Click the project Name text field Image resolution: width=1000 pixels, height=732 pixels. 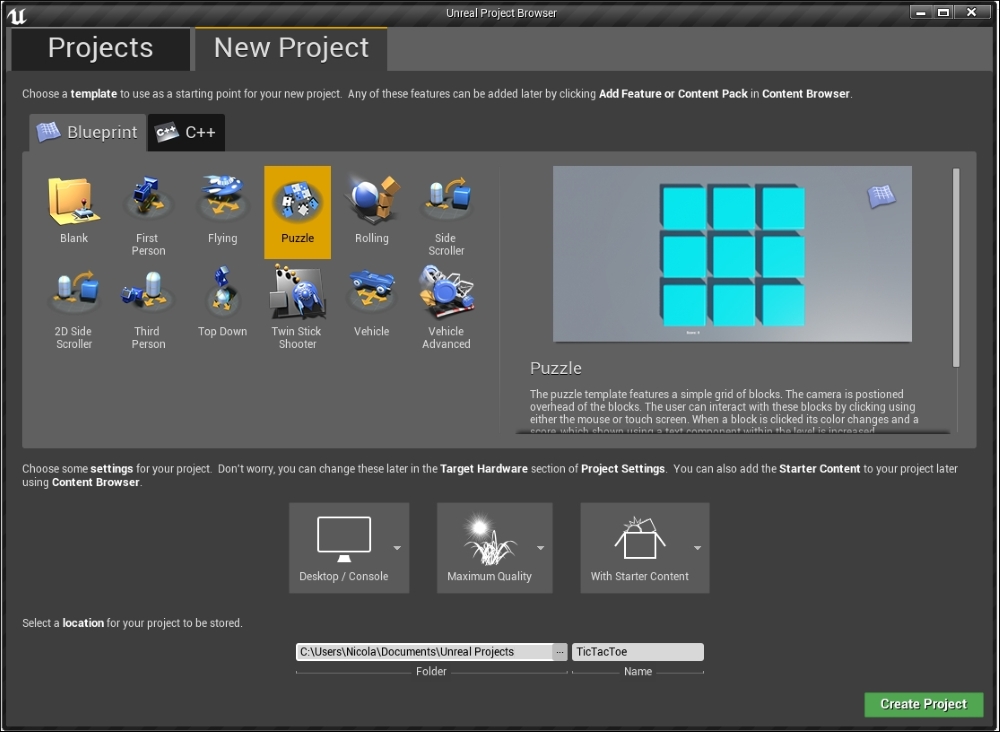[638, 652]
